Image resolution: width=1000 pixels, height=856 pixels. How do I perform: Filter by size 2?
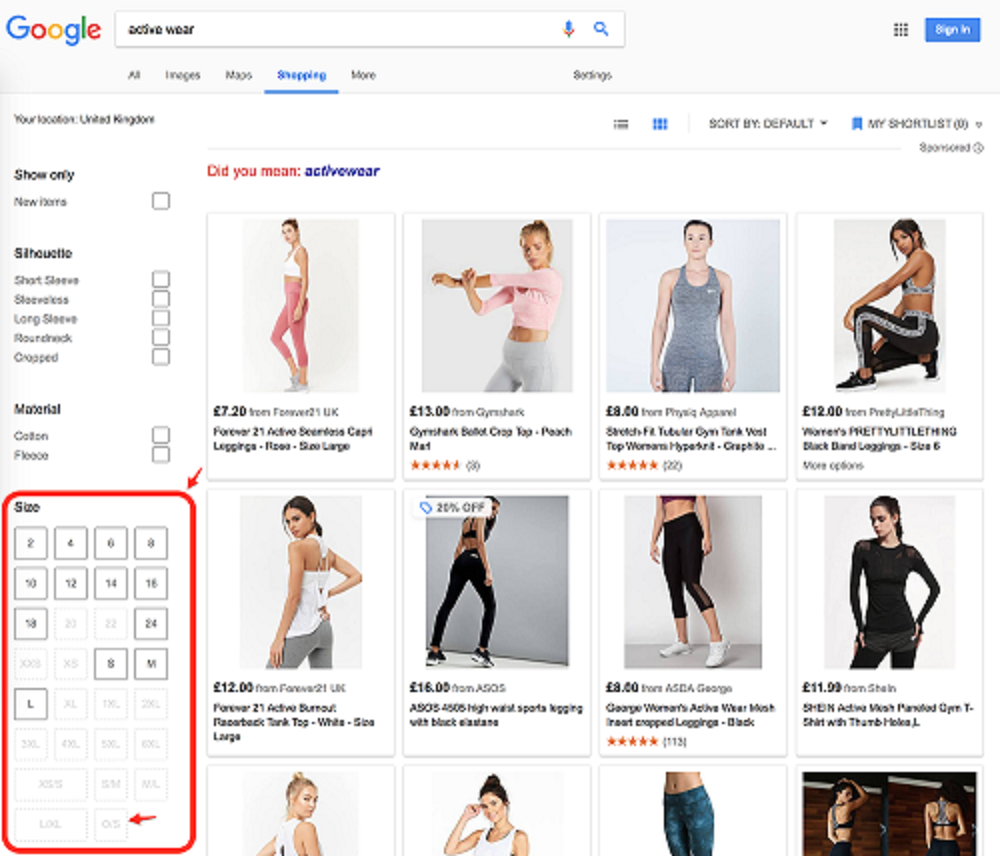(31, 543)
